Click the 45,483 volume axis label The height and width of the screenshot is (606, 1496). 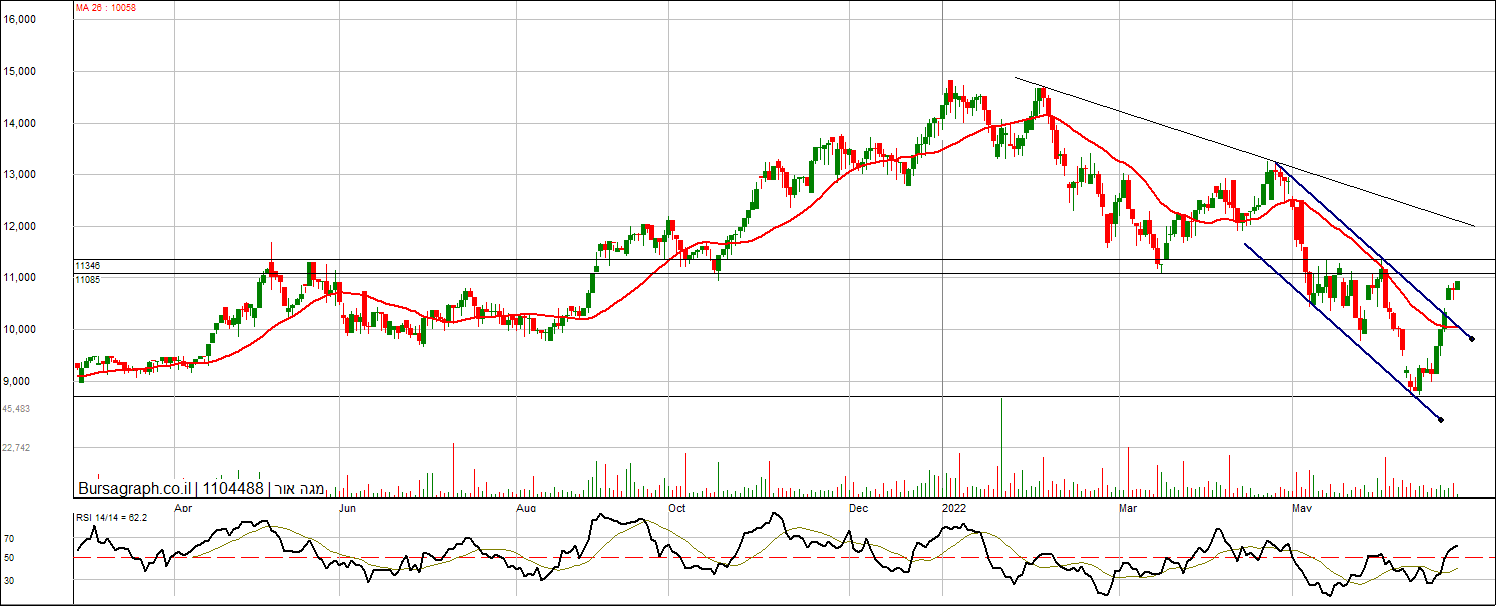point(16,409)
